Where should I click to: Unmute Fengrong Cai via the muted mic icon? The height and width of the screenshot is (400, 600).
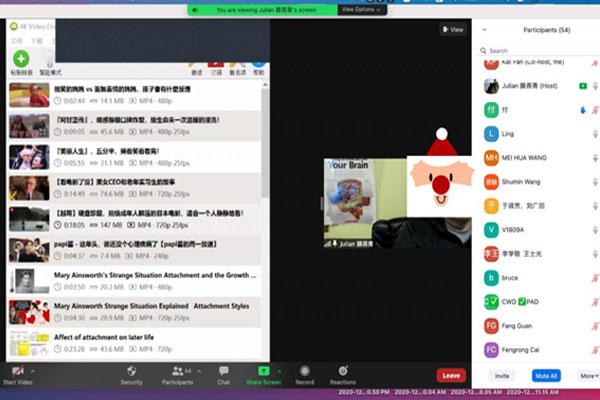[595, 350]
